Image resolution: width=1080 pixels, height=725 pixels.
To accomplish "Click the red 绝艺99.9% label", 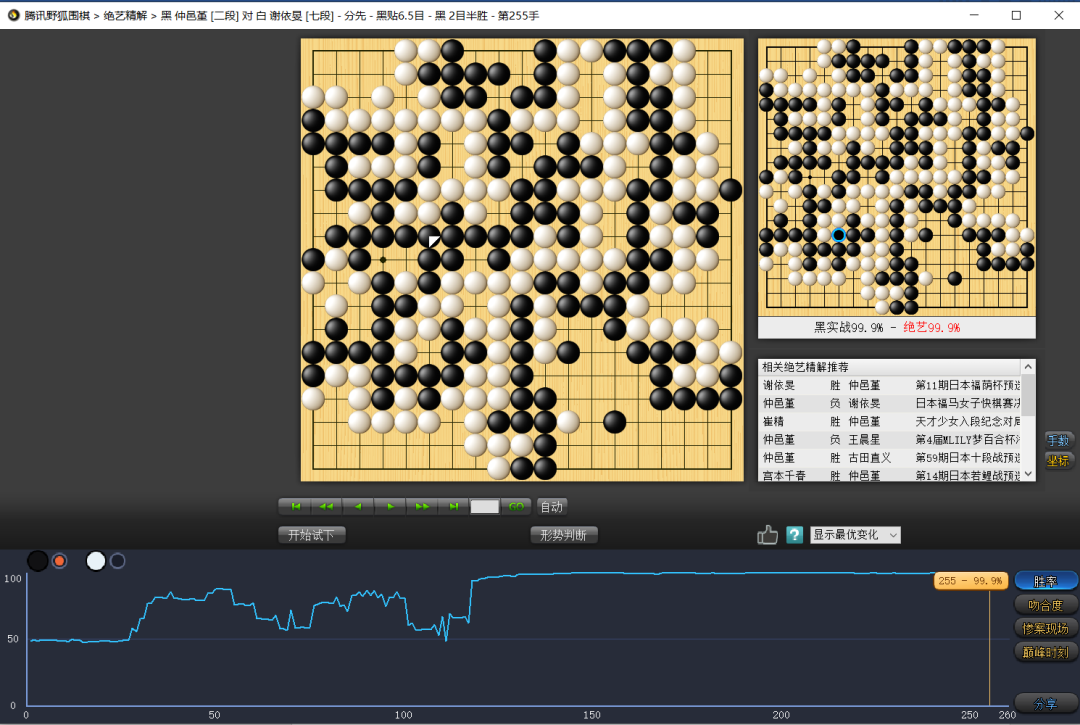I will pos(931,328).
